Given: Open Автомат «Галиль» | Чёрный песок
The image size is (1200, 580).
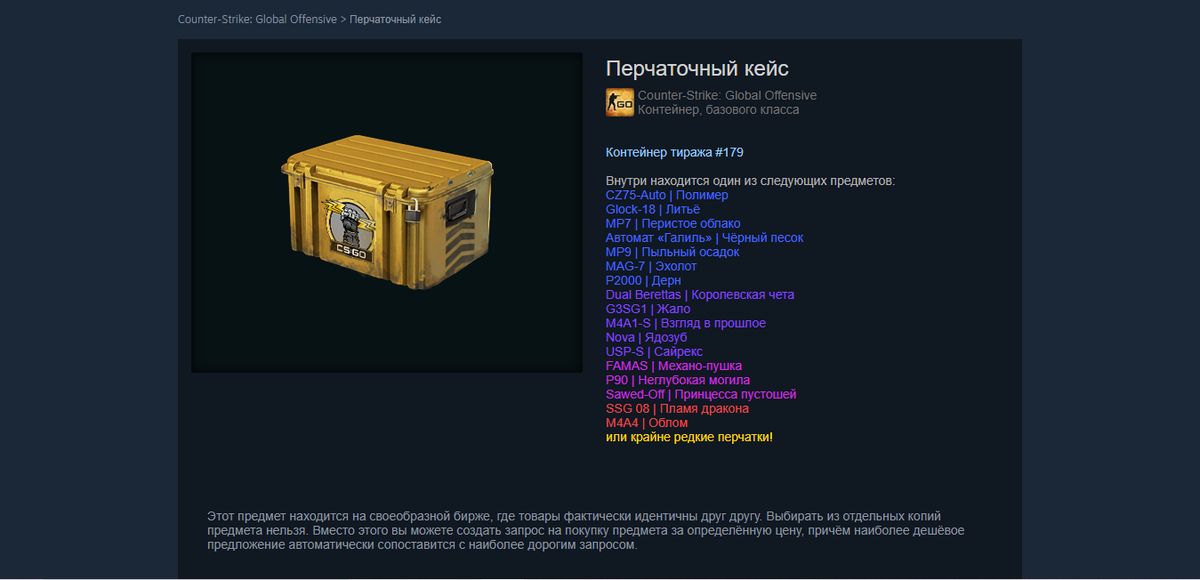Looking at the screenshot, I should 704,238.
